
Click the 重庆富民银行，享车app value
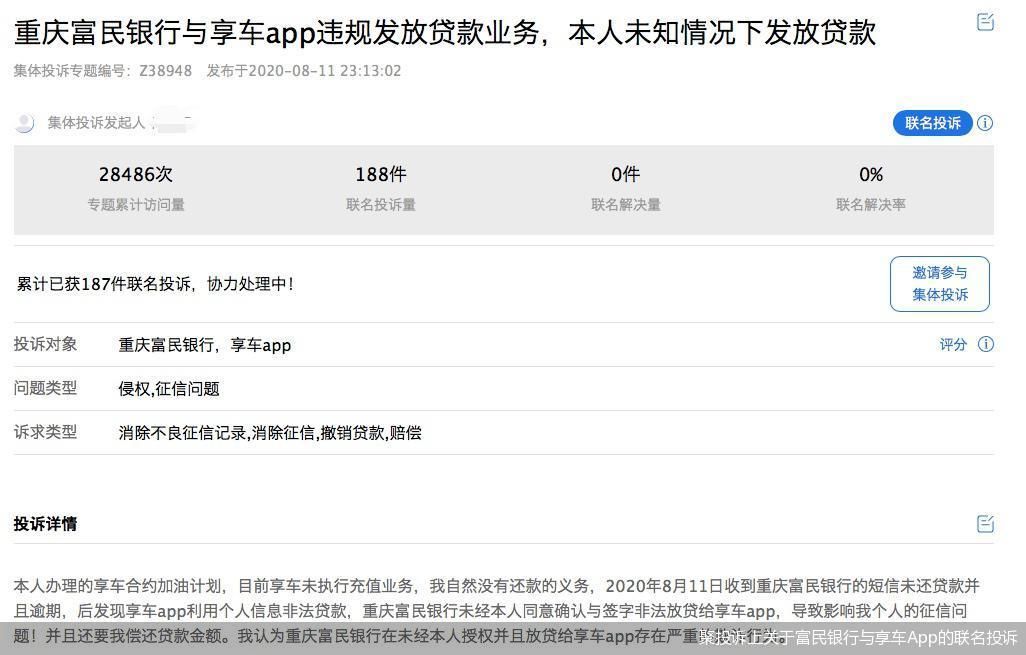pos(205,345)
